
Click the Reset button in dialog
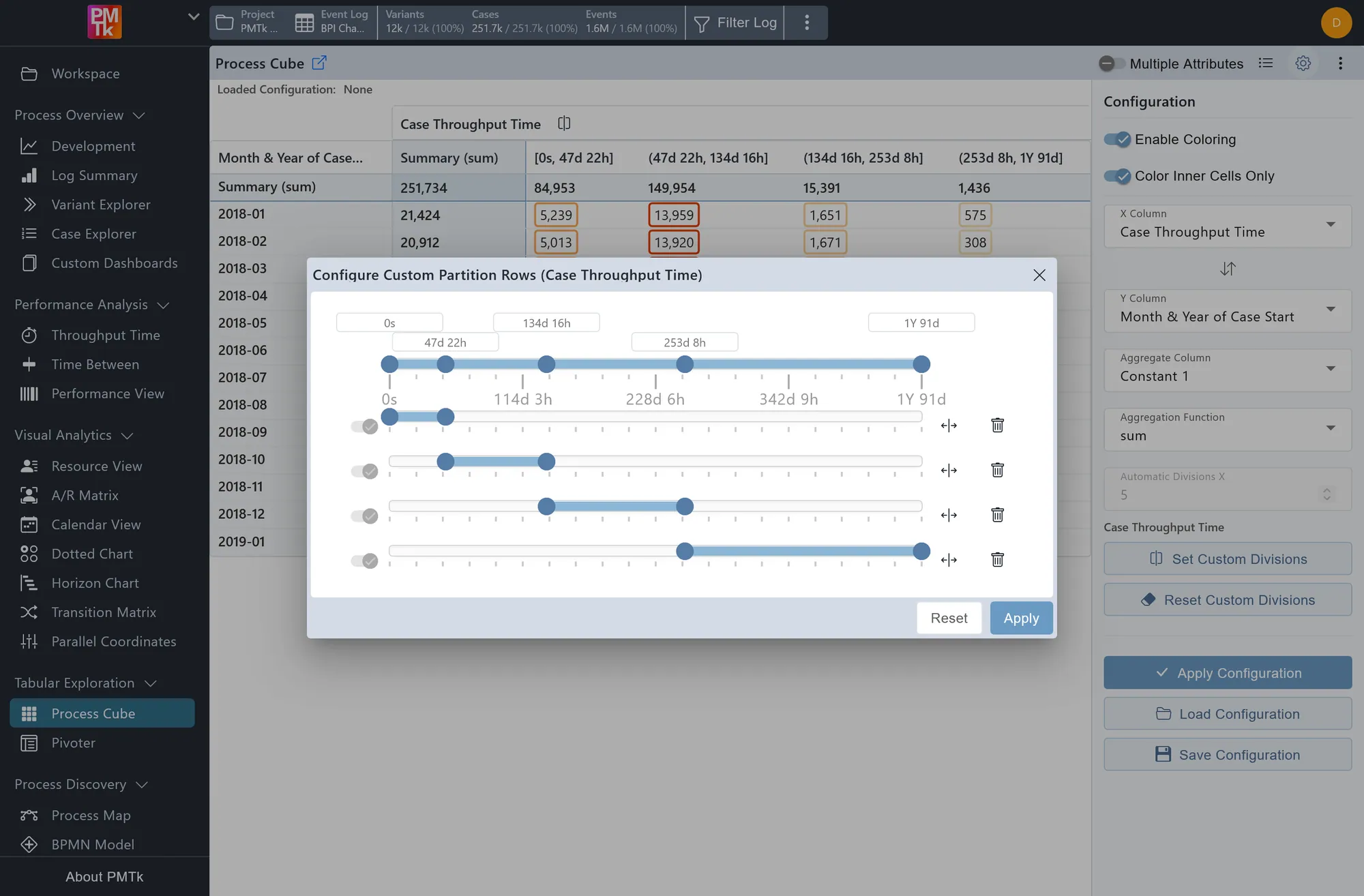tap(949, 618)
